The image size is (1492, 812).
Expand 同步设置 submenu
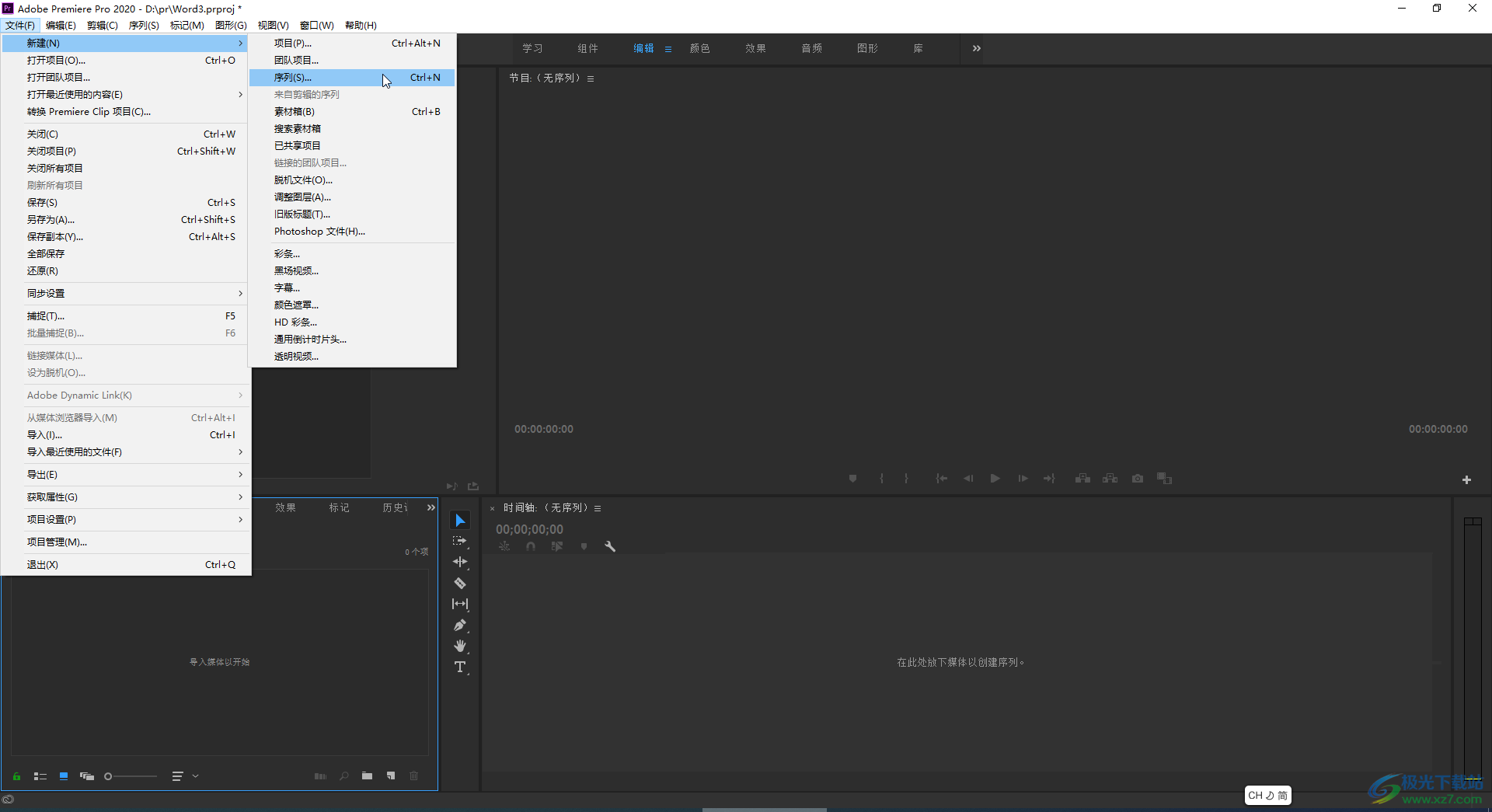pos(126,293)
